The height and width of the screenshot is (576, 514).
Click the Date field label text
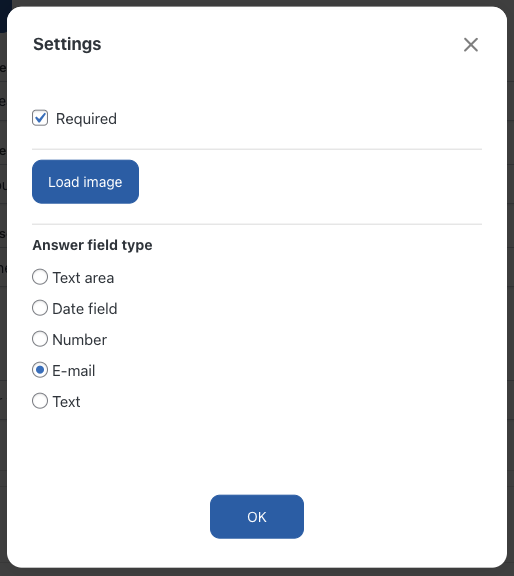tap(85, 309)
